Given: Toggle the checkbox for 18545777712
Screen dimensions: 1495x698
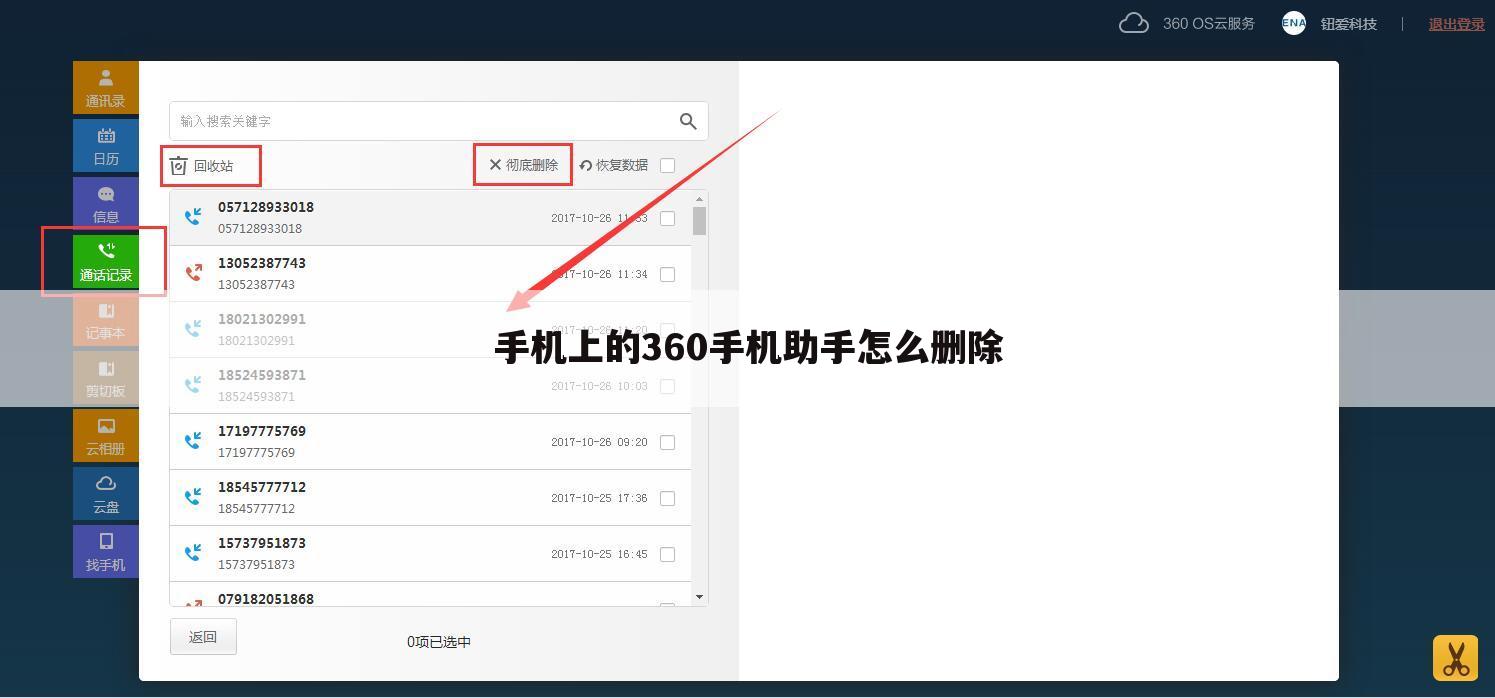Looking at the screenshot, I should [667, 497].
